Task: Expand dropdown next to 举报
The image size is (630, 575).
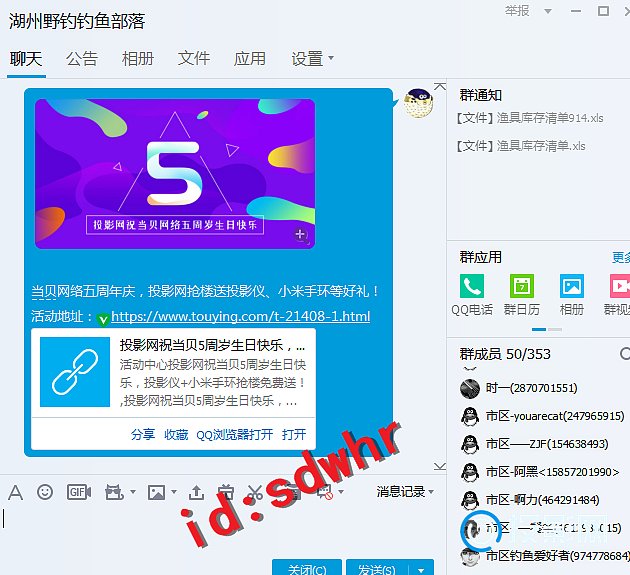Action: coord(547,11)
